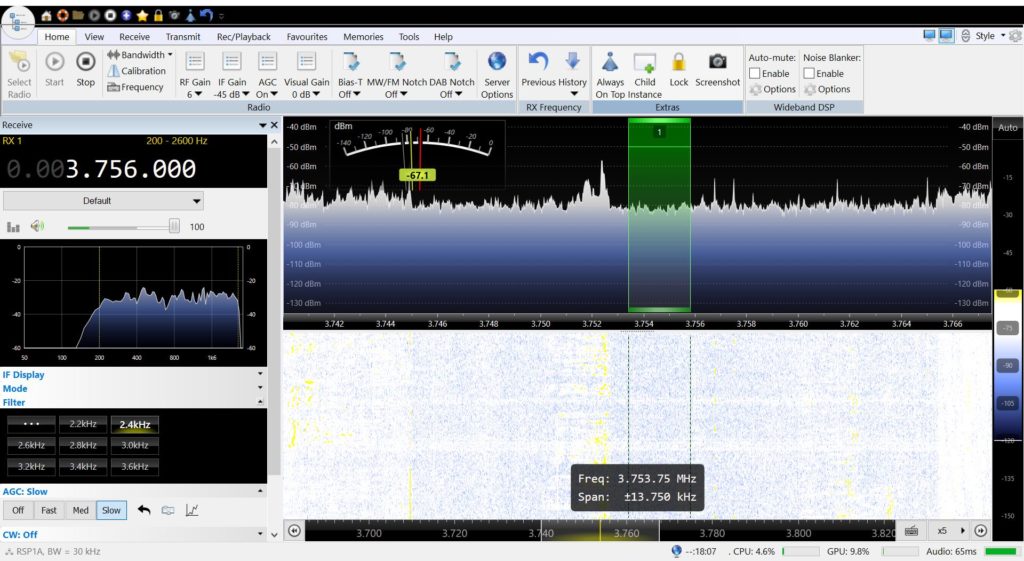This screenshot has height=561, width=1024.
Task: Open the Bandwidth dropdown
Action: tap(140, 55)
